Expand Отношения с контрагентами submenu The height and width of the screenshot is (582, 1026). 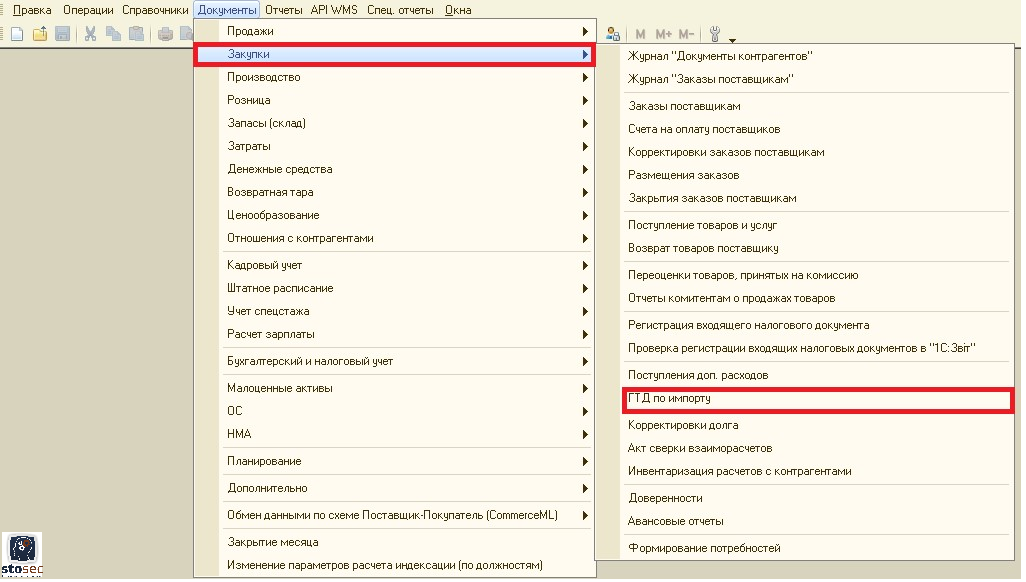(x=395, y=238)
